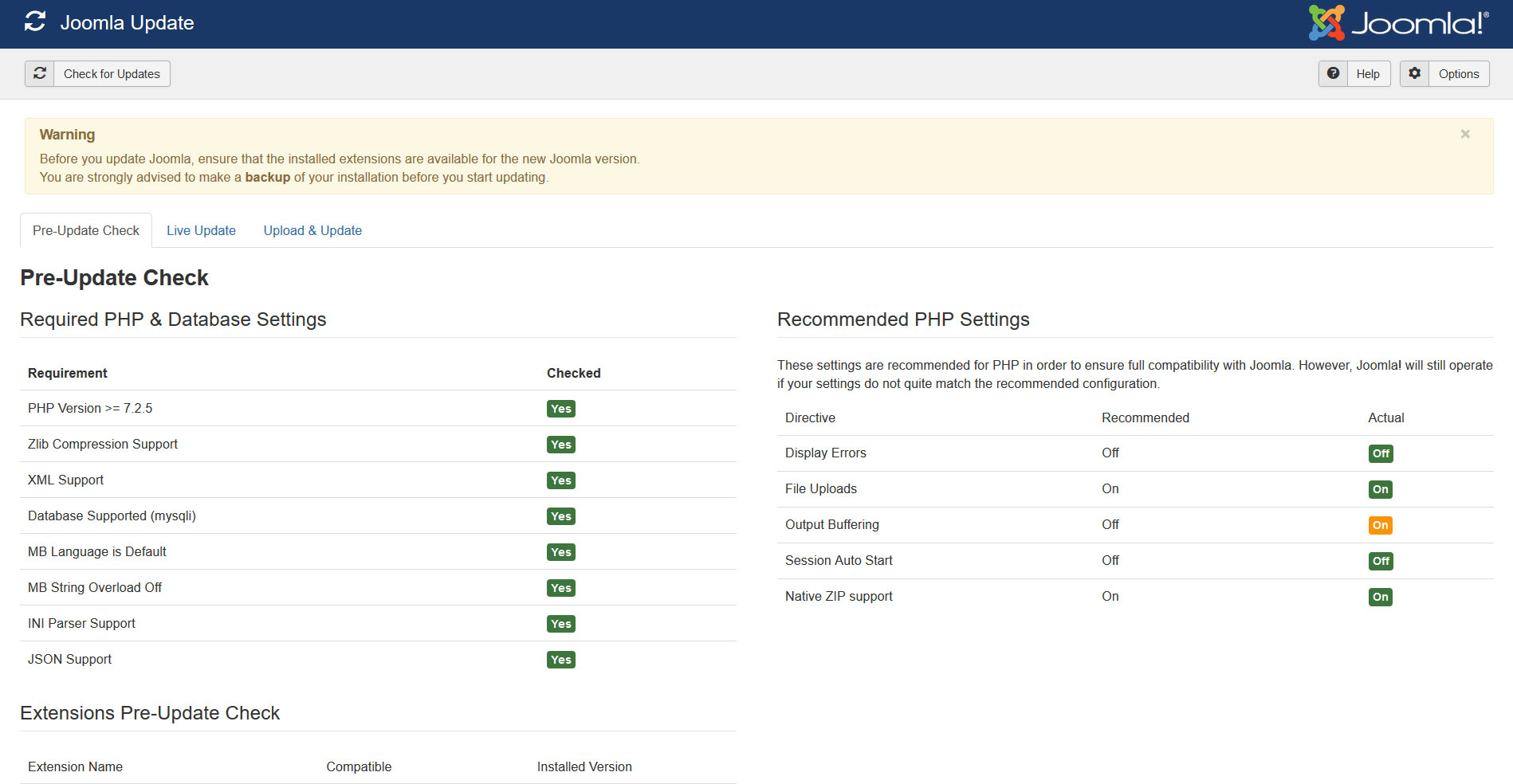Click the Off badge for Display Errors
The height and width of the screenshot is (784, 1513).
[1380, 453]
